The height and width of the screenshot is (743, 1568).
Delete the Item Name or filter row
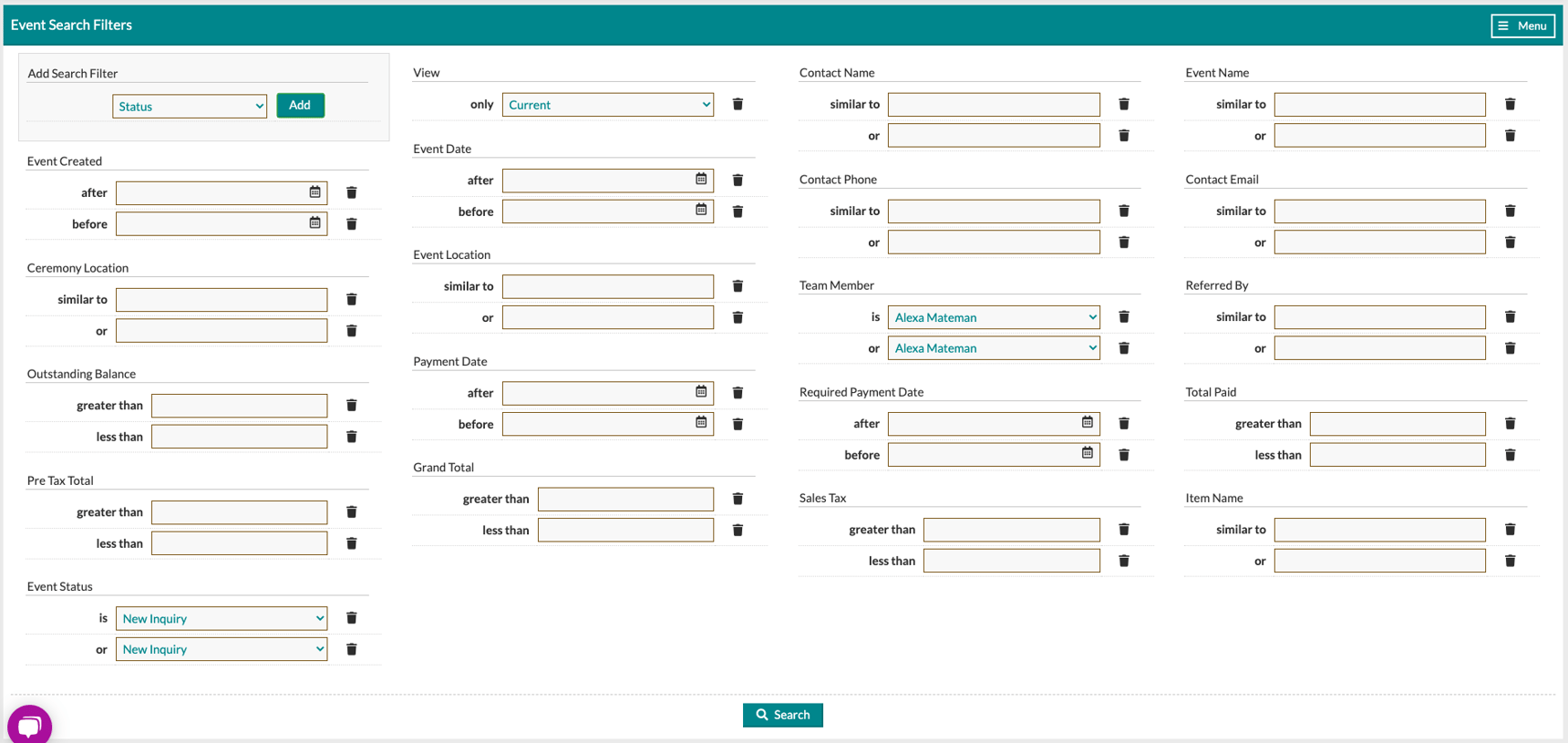[1510, 561]
